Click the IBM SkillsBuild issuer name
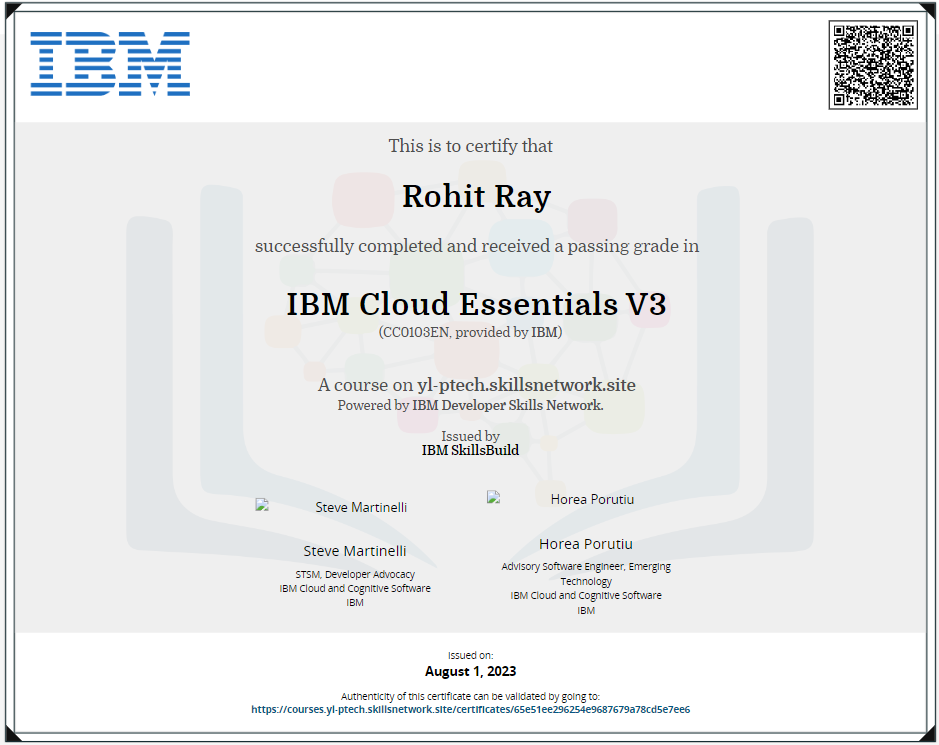This screenshot has height=745, width=939. (470, 450)
